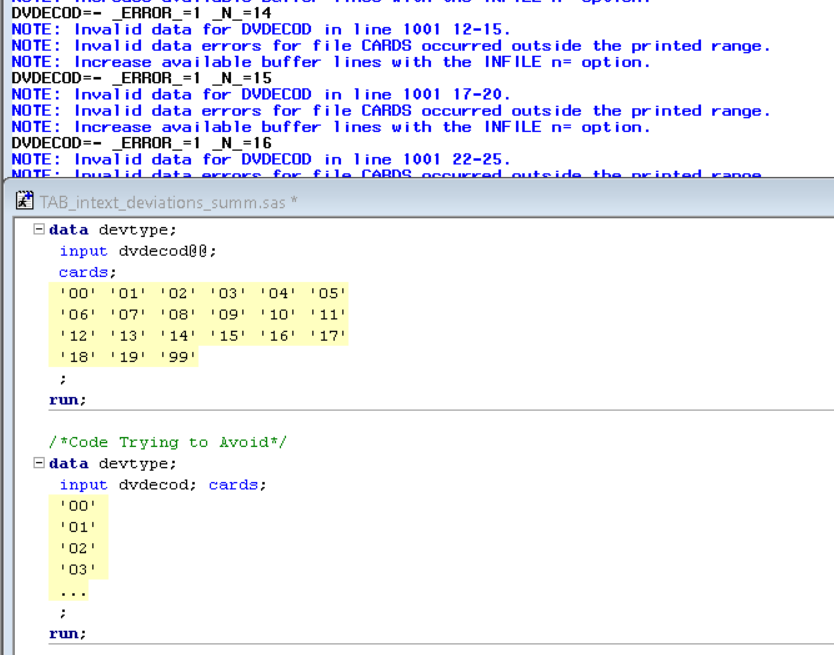834x655 pixels.
Task: Click the '03' line in second data step
Action: pos(78,569)
